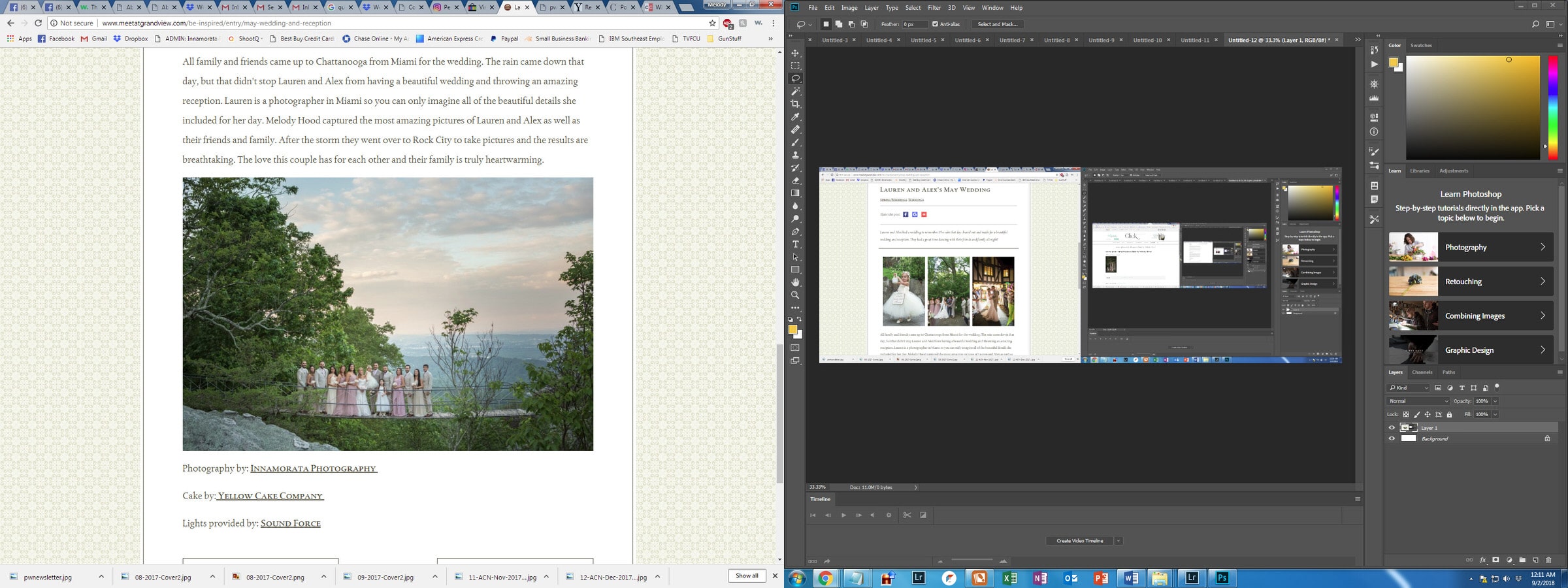This screenshot has width=1568, height=588.
Task: Pick the Eyedropper tool
Action: pos(795,117)
